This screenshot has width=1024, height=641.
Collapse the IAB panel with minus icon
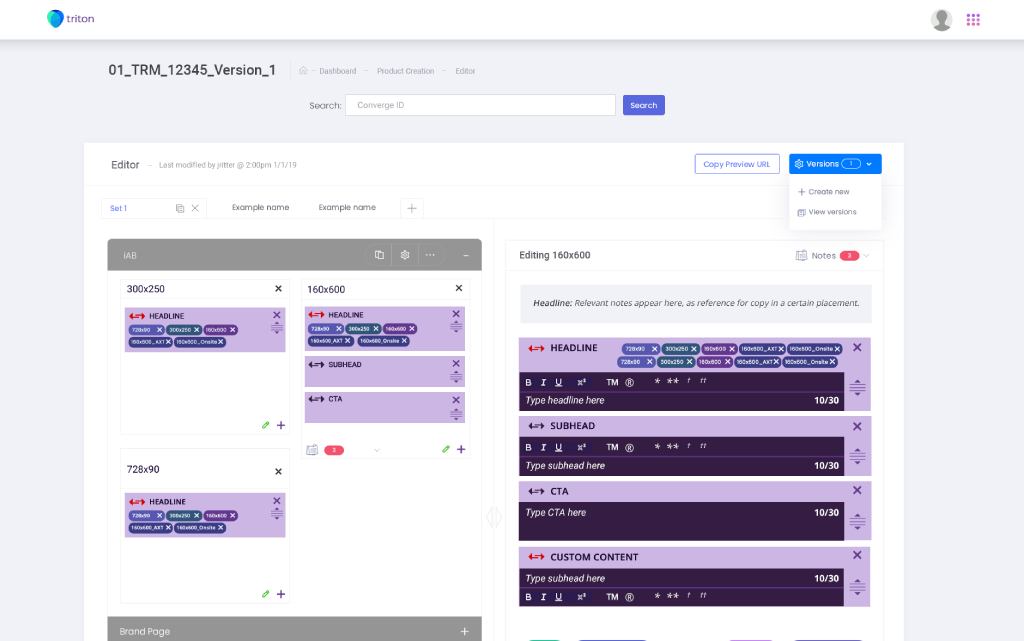click(x=465, y=255)
